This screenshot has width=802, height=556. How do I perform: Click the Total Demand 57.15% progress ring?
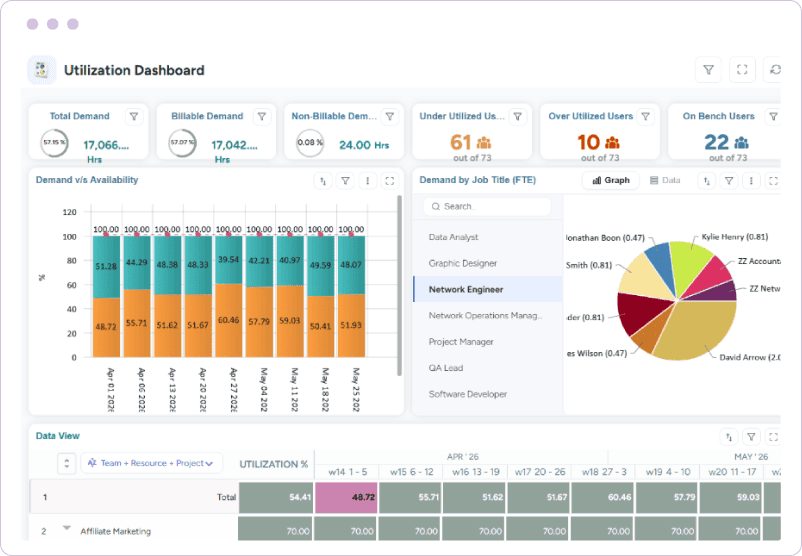pyautogui.click(x=54, y=143)
